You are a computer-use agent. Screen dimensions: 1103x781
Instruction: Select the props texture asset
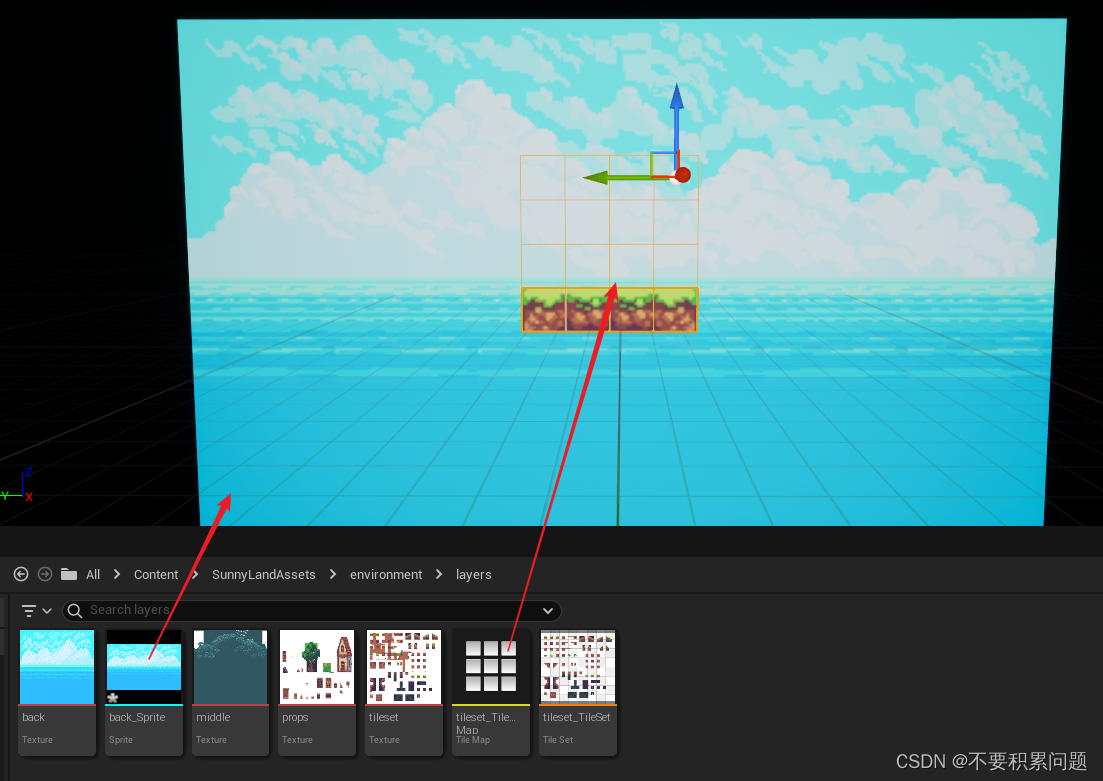pos(317,692)
